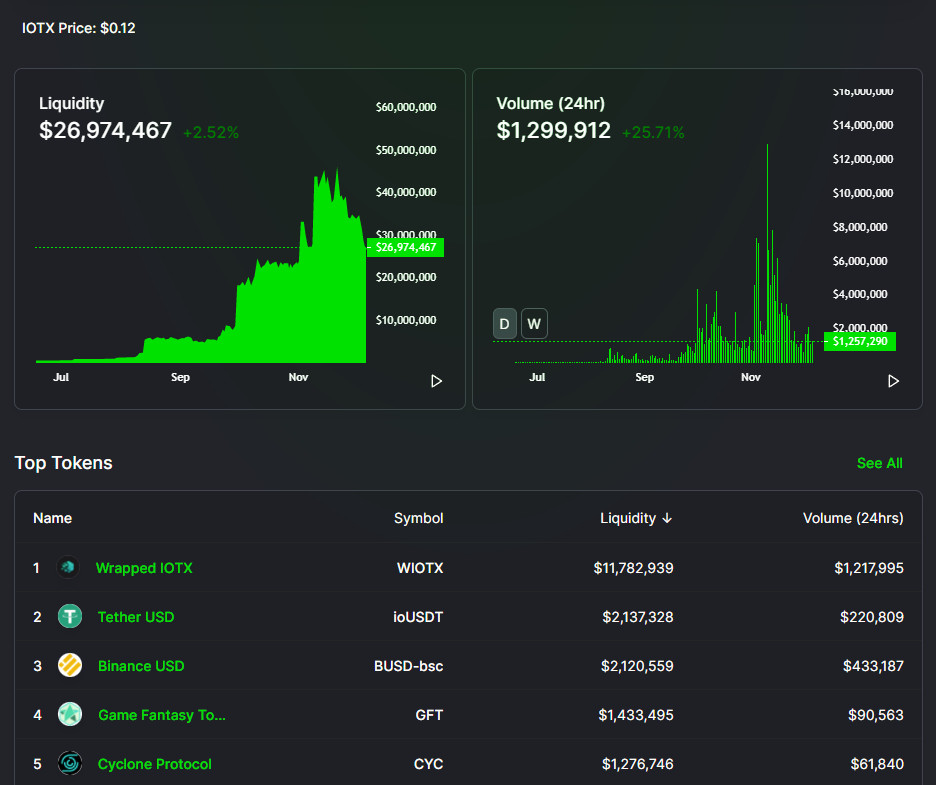Viewport: 936px width, 785px height.
Task: Click the $61,840 volume cell
Action: click(x=877, y=764)
